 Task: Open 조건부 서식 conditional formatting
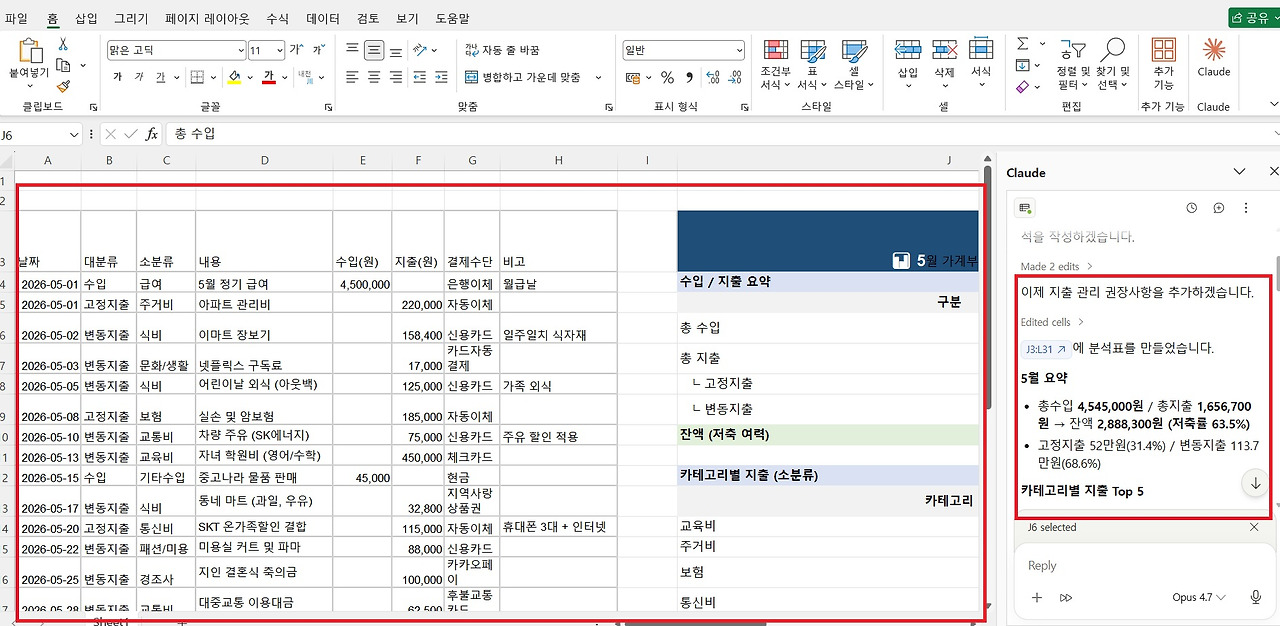tap(775, 65)
